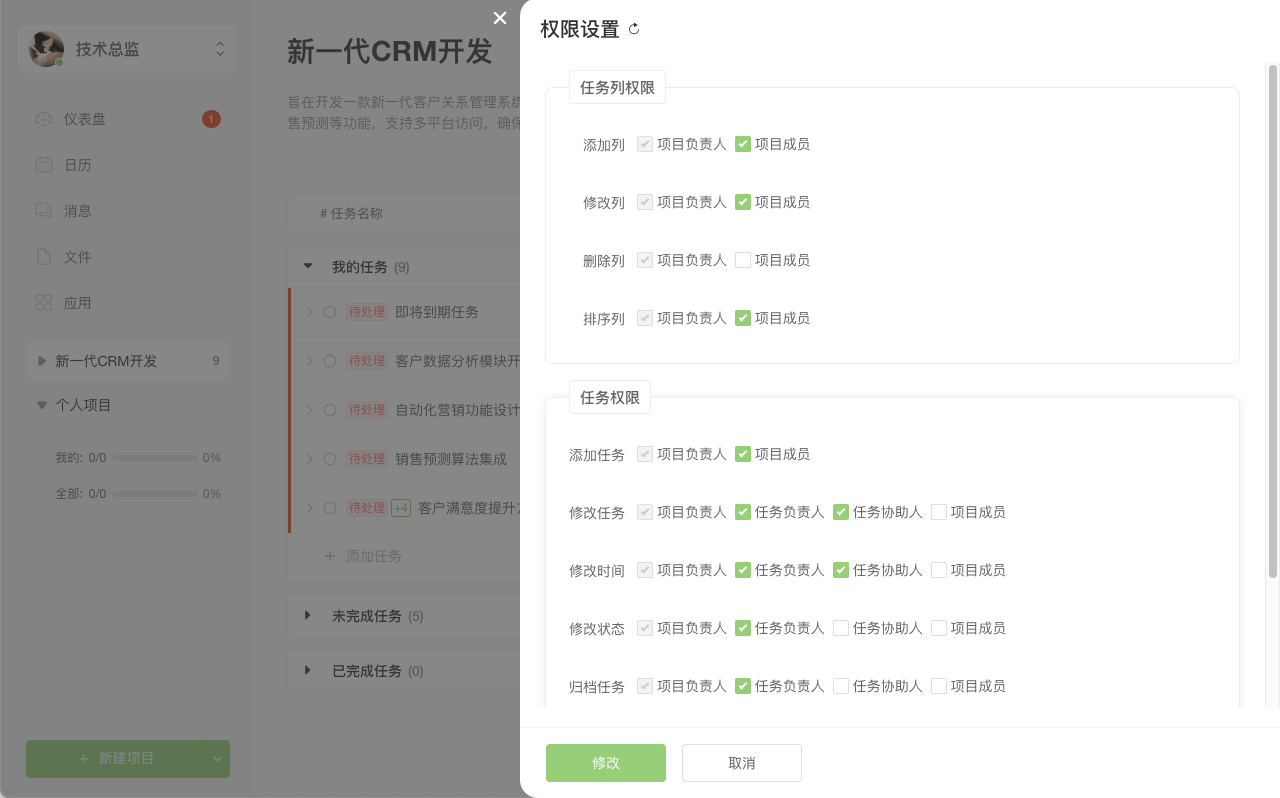Check 项目成员 for 归档任务
This screenshot has height=798, width=1280.
coord(939,686)
